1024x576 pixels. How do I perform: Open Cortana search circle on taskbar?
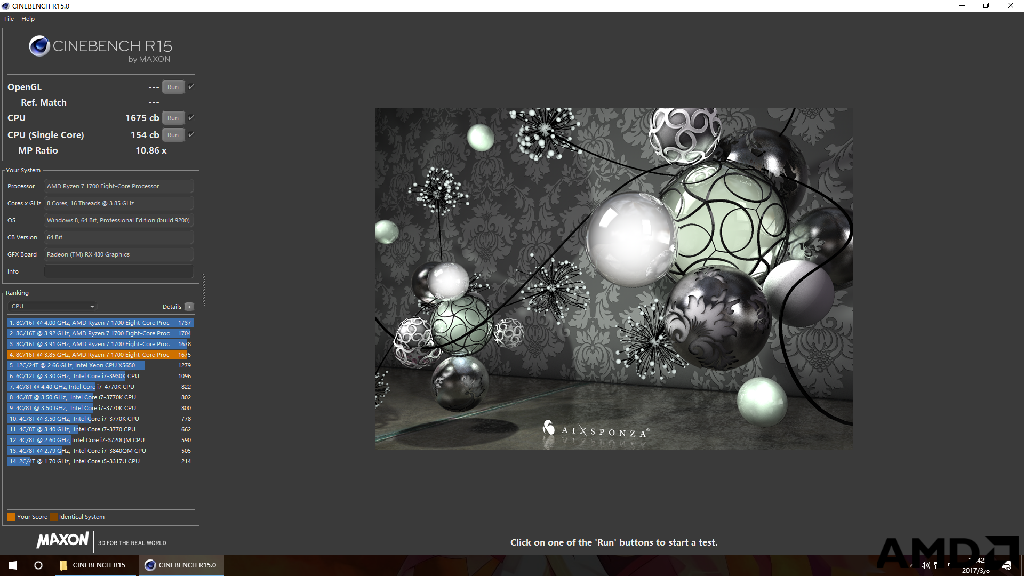(x=38, y=565)
